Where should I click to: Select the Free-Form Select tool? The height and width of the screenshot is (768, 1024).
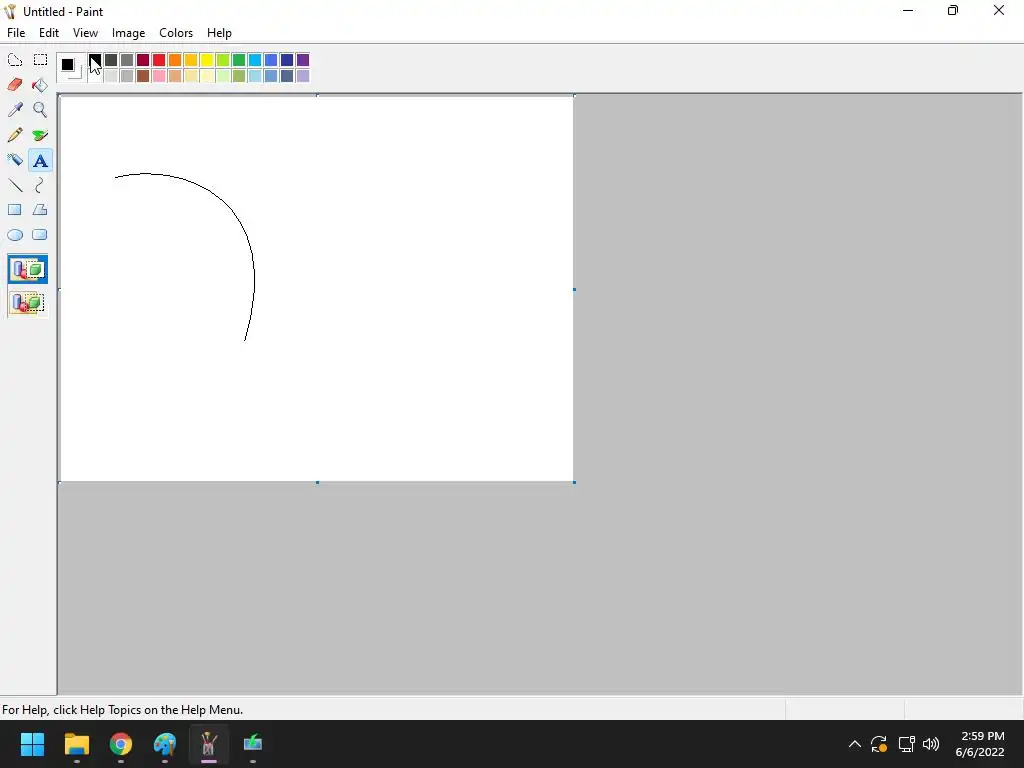click(x=15, y=60)
